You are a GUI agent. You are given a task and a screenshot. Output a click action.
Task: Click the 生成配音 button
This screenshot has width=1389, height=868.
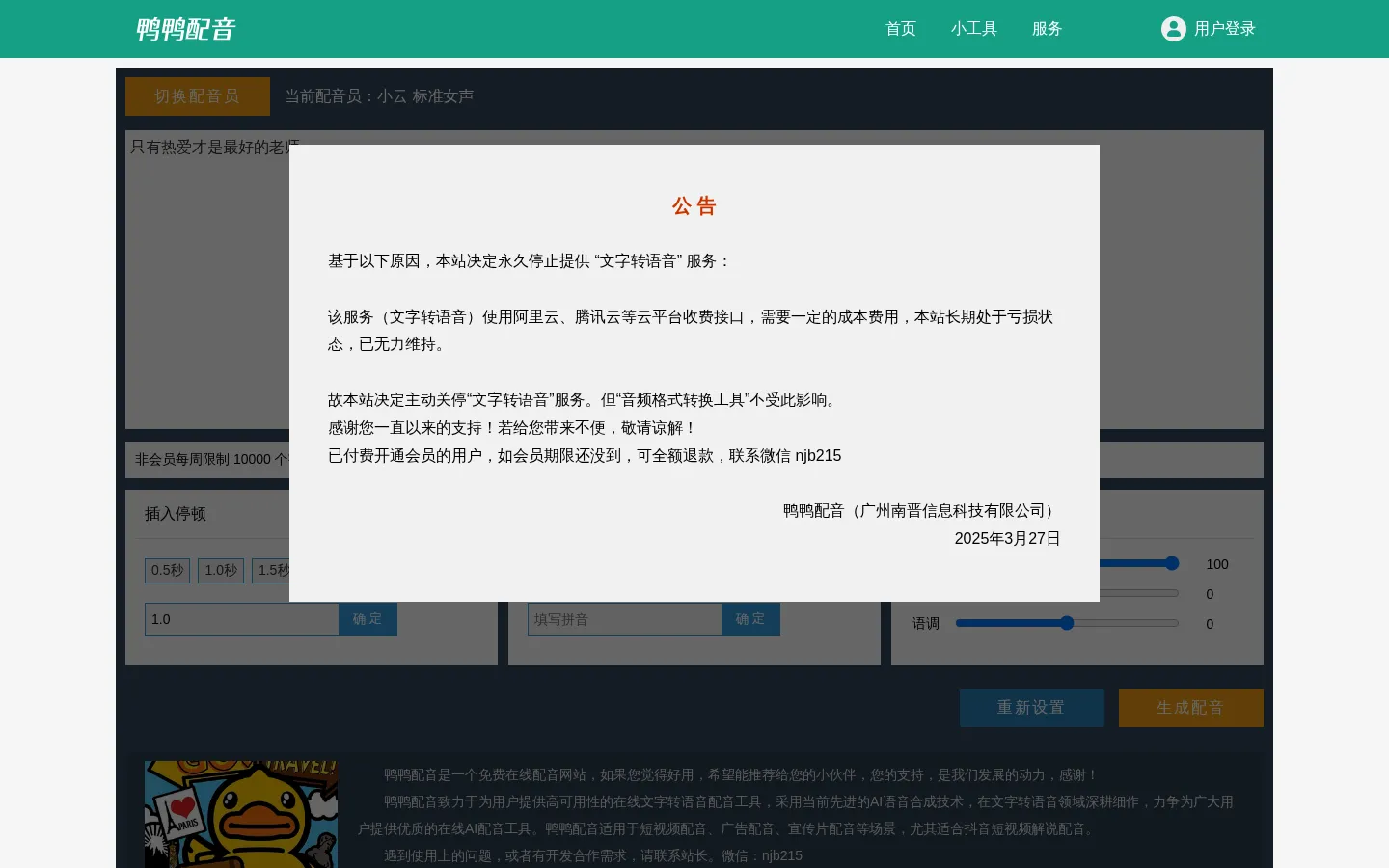[x=1191, y=708]
